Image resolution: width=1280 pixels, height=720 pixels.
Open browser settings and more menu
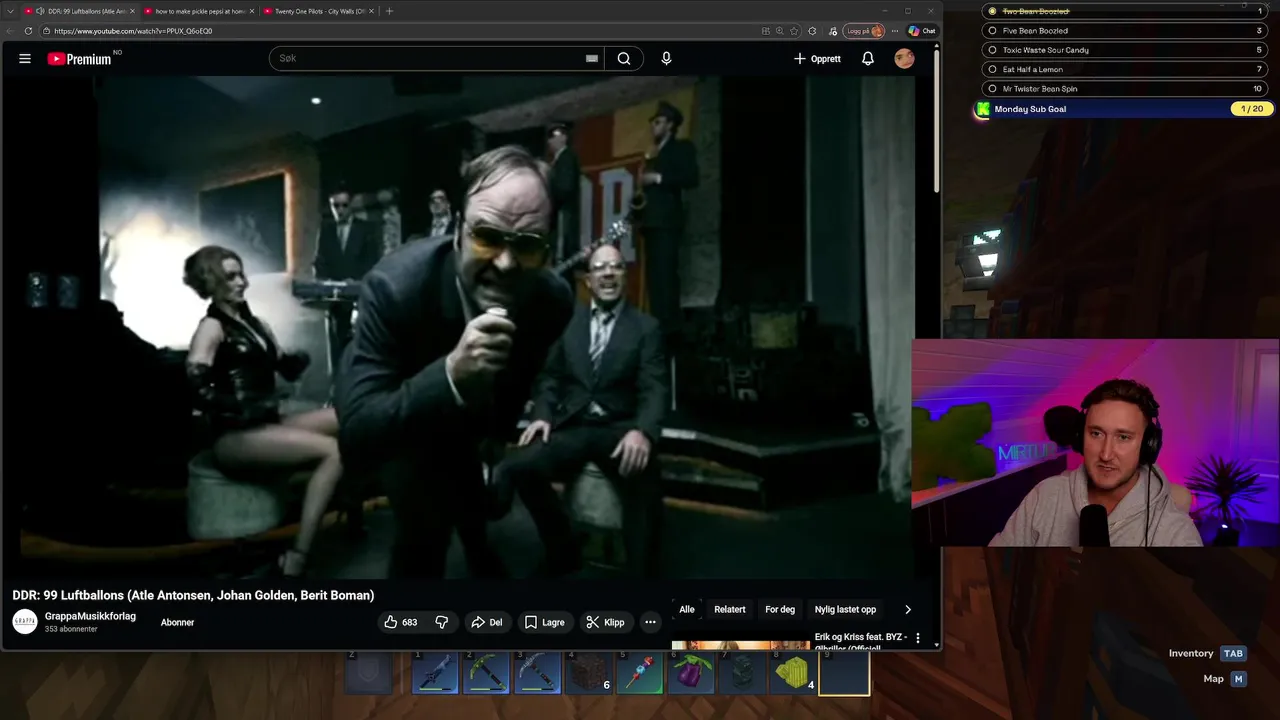895,31
